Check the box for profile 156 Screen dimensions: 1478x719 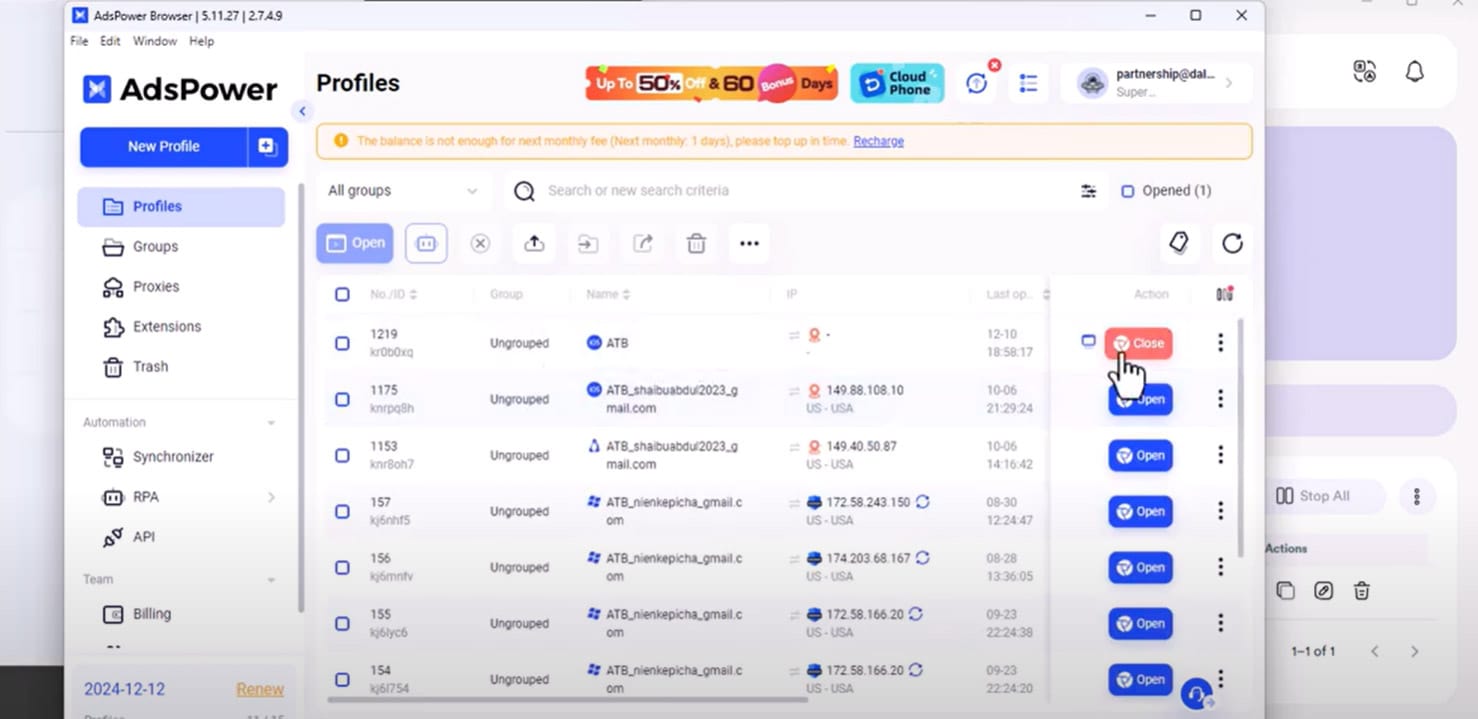pos(342,567)
